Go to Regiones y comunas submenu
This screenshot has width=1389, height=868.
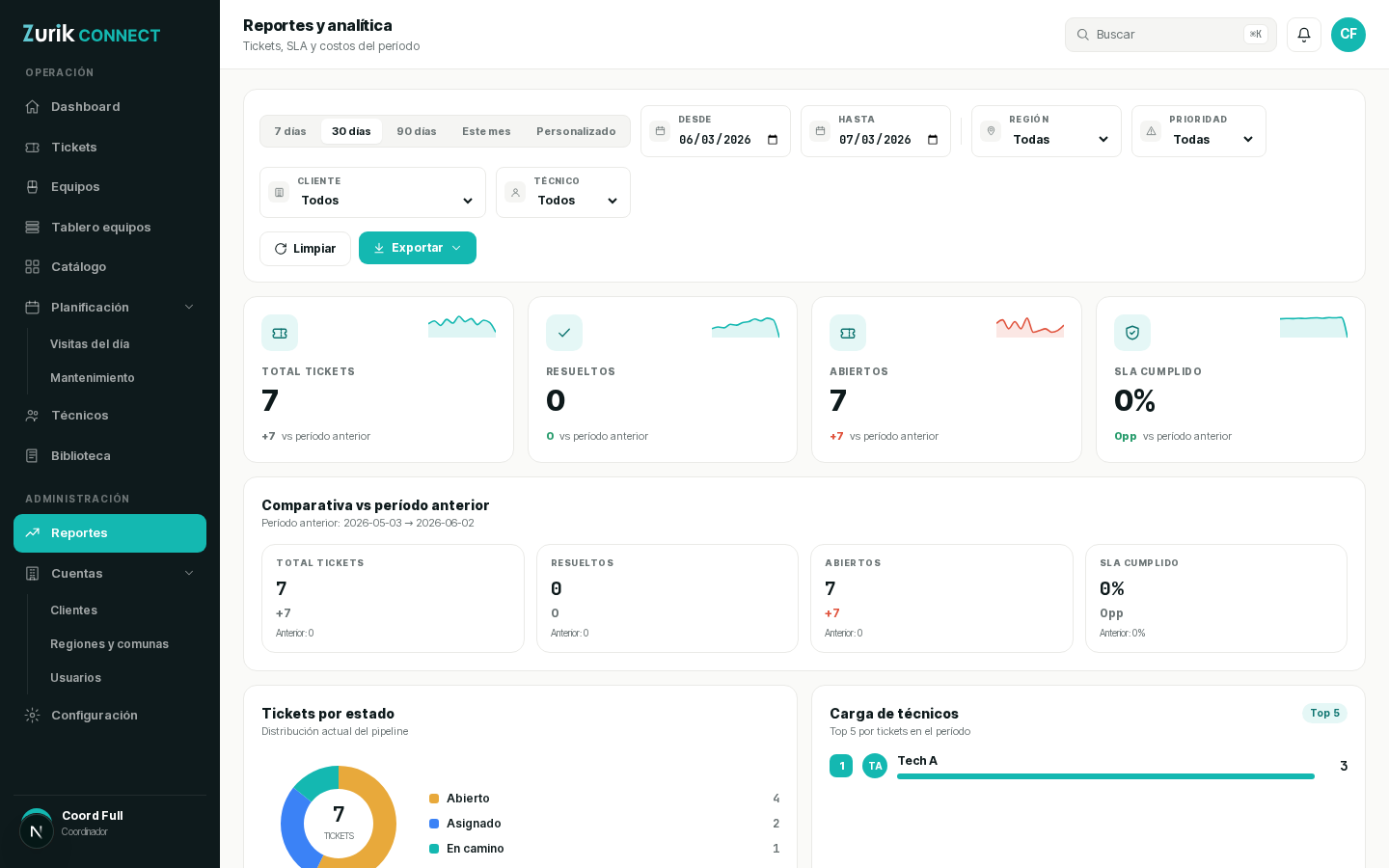(109, 644)
